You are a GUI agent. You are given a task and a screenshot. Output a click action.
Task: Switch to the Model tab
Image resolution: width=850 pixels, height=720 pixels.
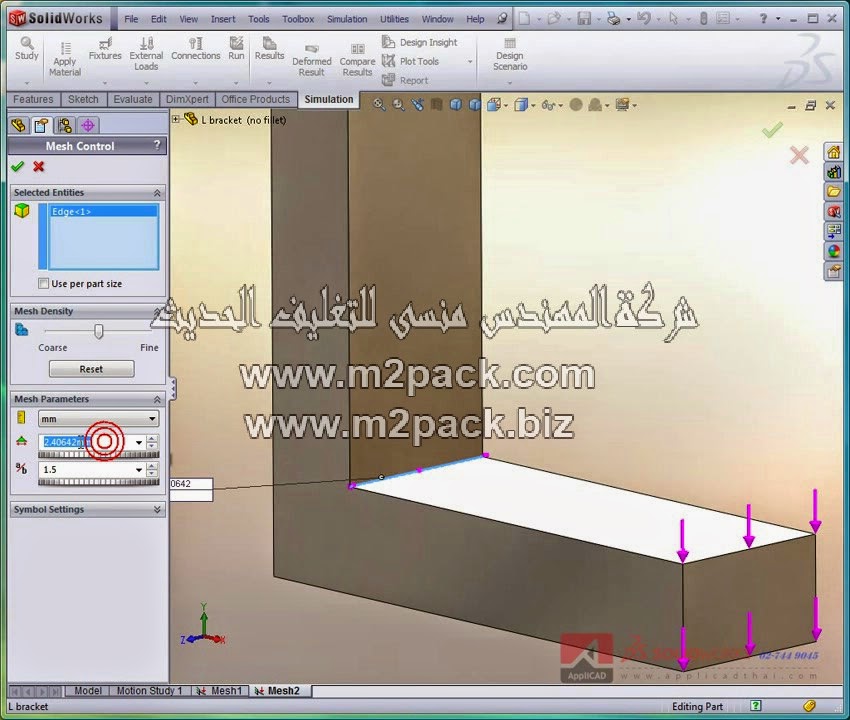pos(87,691)
